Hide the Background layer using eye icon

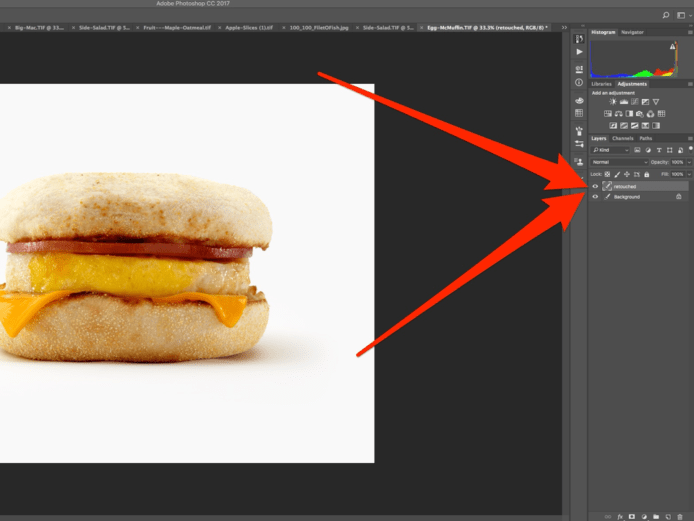tap(596, 197)
